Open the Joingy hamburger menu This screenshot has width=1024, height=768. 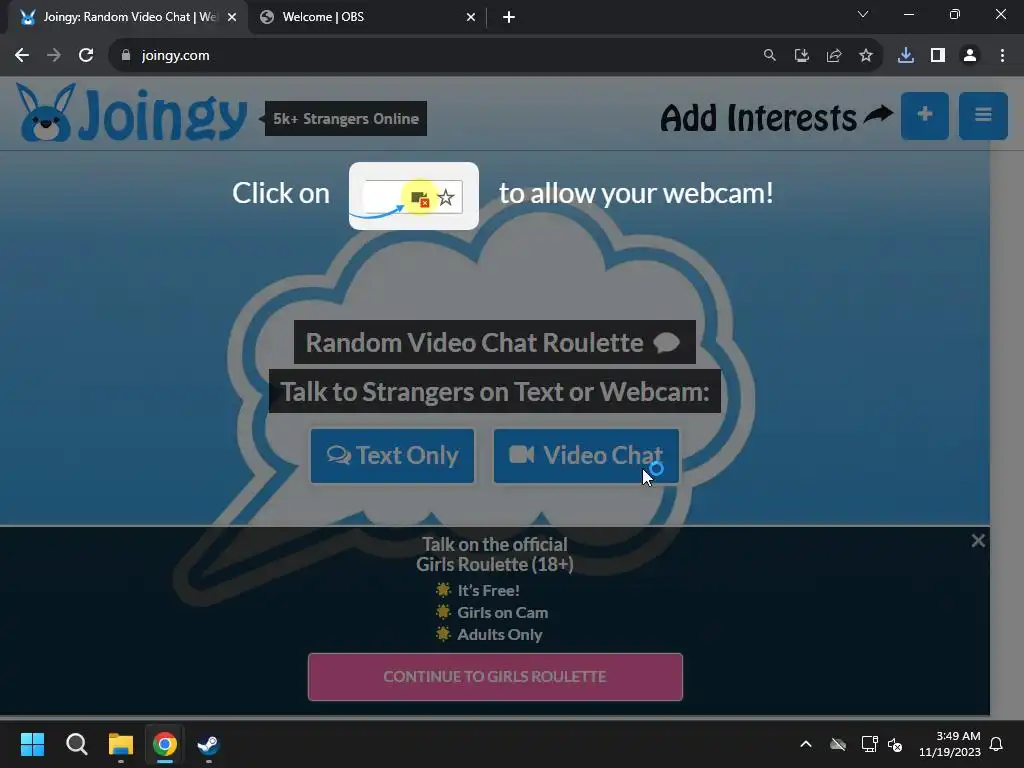[x=983, y=116]
